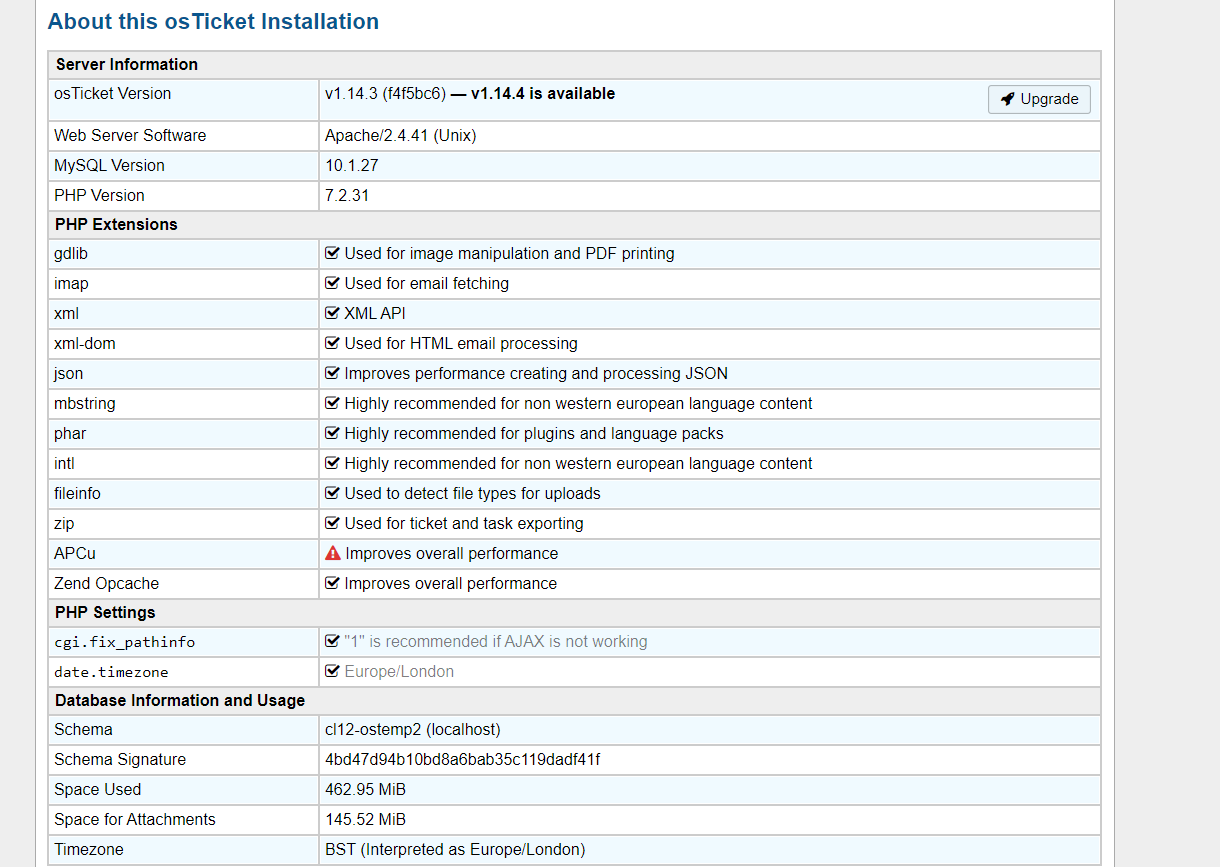Click the check icon for HTML email processing
This screenshot has width=1220, height=867.
(333, 343)
